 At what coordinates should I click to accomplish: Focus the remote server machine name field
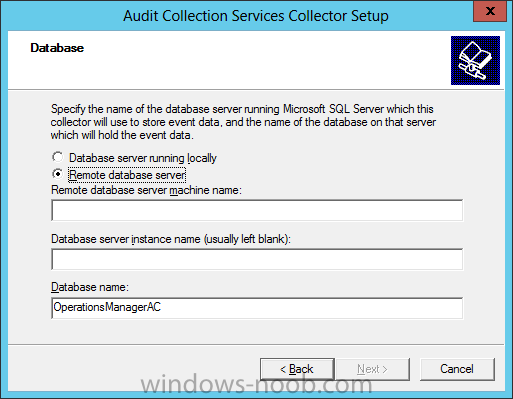coord(257,210)
